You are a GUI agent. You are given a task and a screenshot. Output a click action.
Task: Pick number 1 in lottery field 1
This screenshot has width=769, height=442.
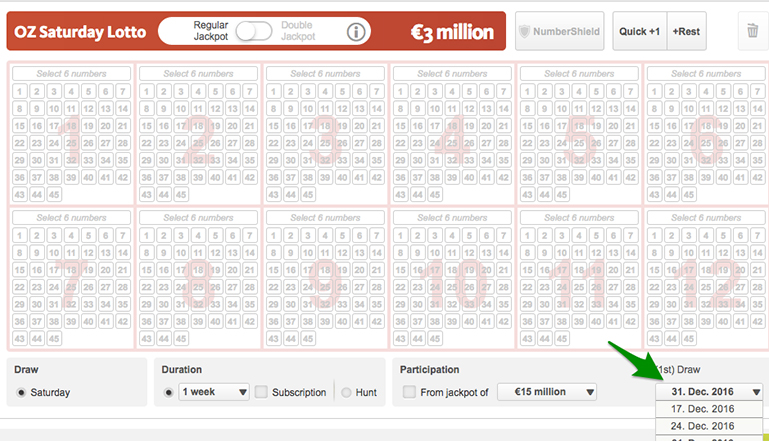tap(20, 91)
